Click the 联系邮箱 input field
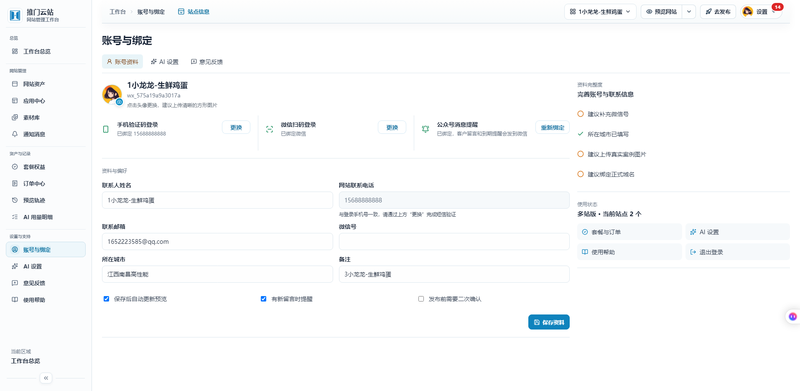The height and width of the screenshot is (391, 800). pos(217,241)
